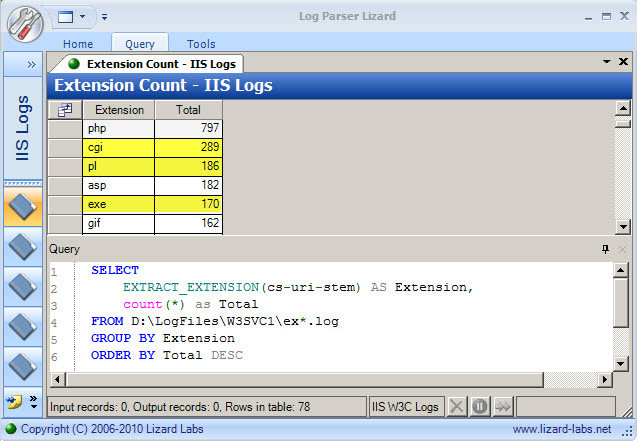This screenshot has width=637, height=441.
Task: Click the 289 total cell
Action: tap(188, 147)
